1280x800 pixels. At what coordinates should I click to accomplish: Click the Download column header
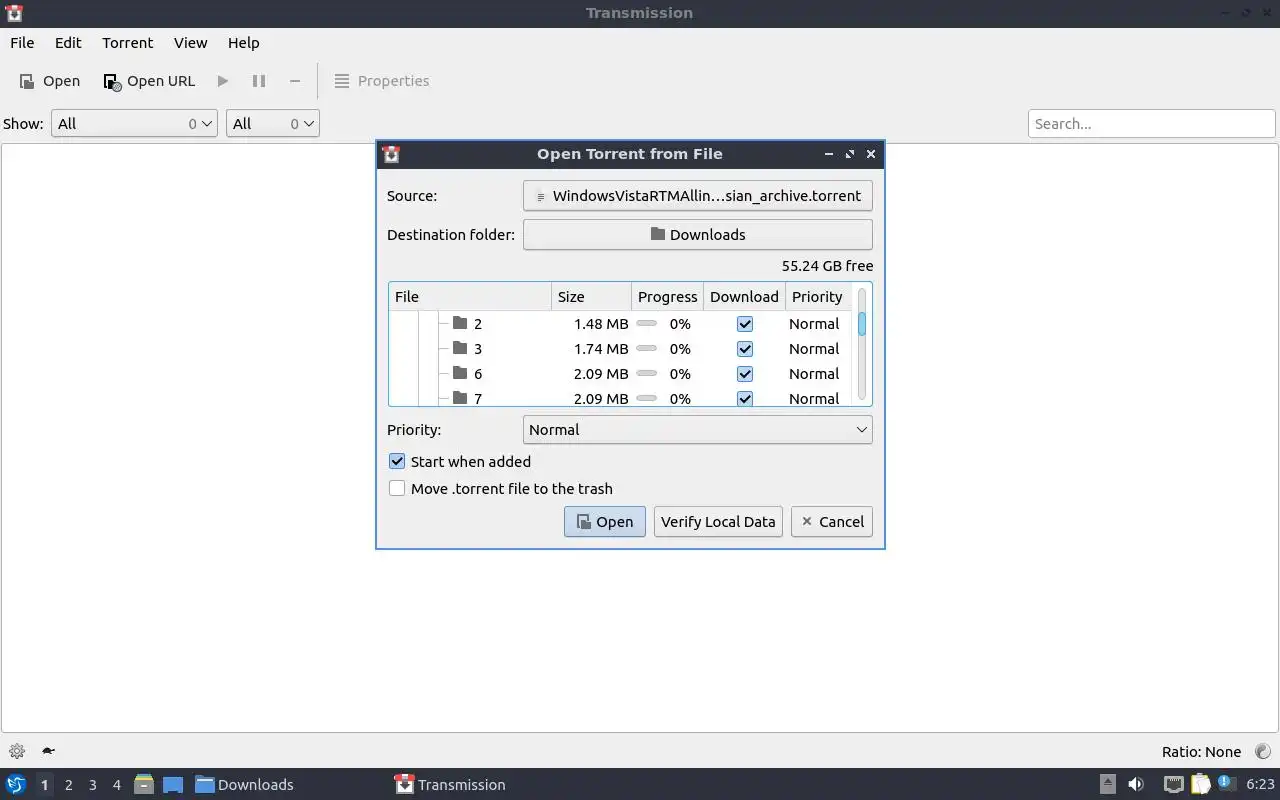click(x=744, y=297)
